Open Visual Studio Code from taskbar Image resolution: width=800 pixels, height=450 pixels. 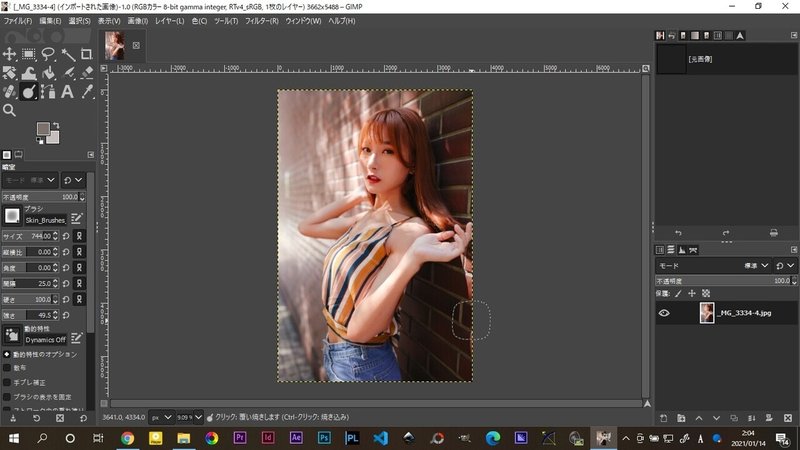(380, 438)
